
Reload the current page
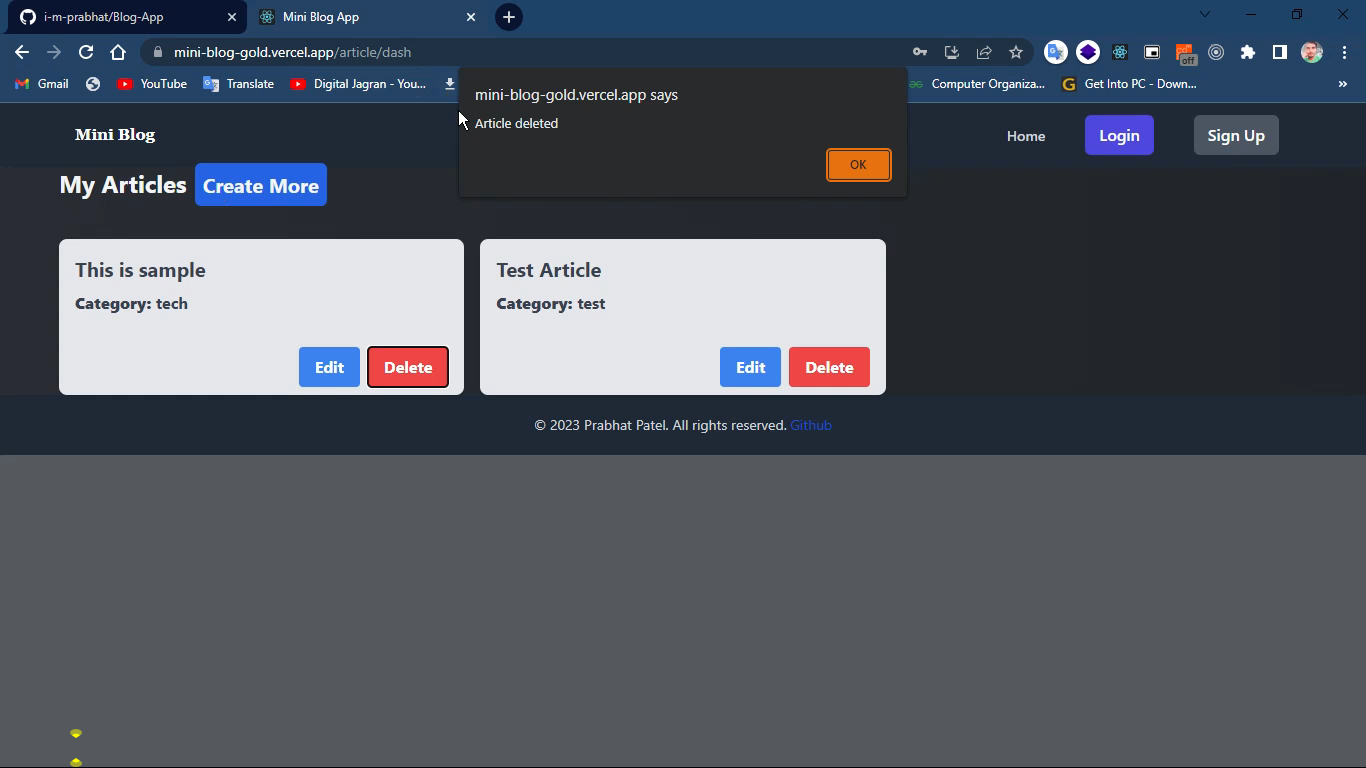[x=85, y=52]
